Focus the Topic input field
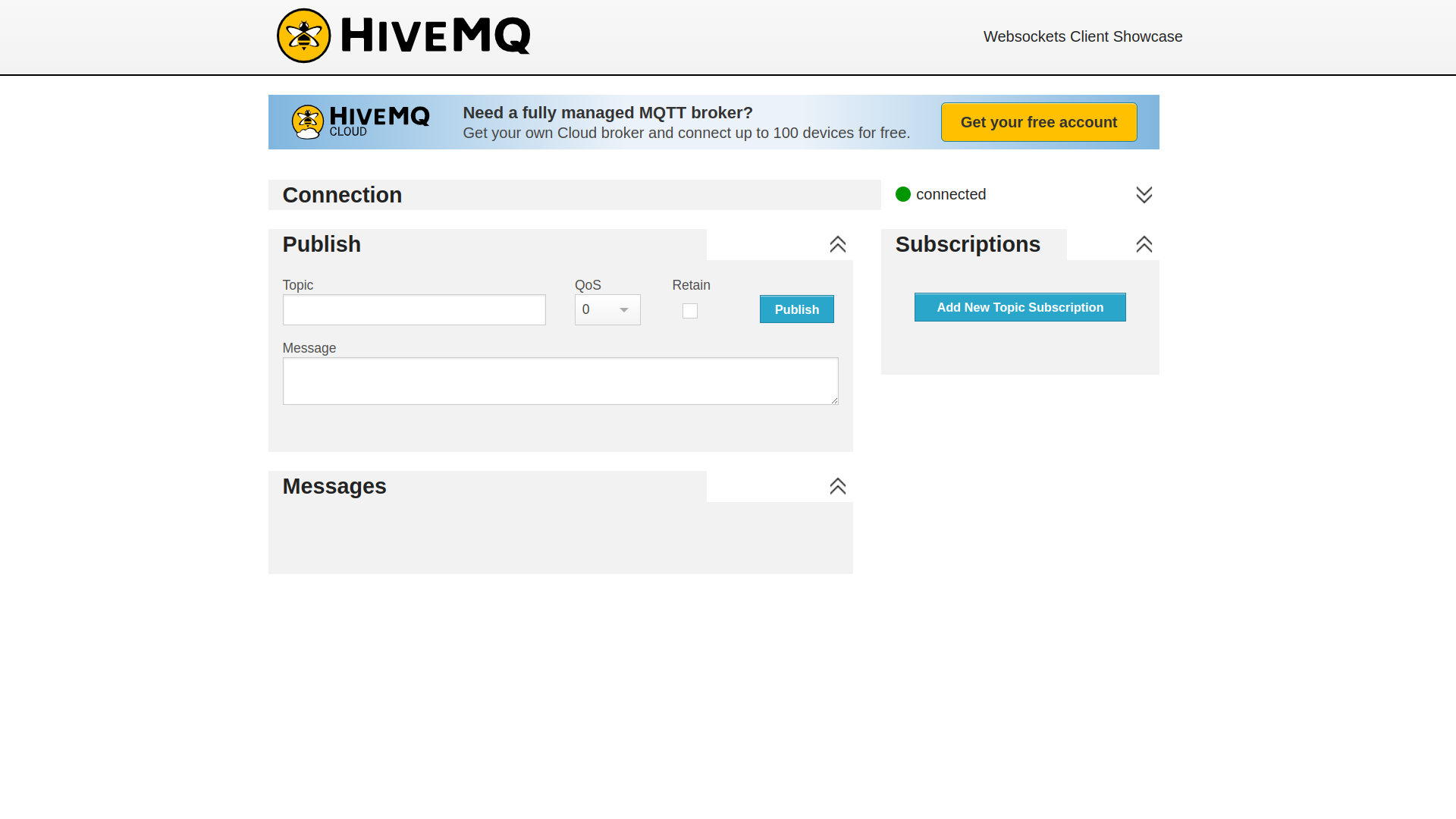Image resolution: width=1456 pixels, height=819 pixels. pyautogui.click(x=414, y=309)
